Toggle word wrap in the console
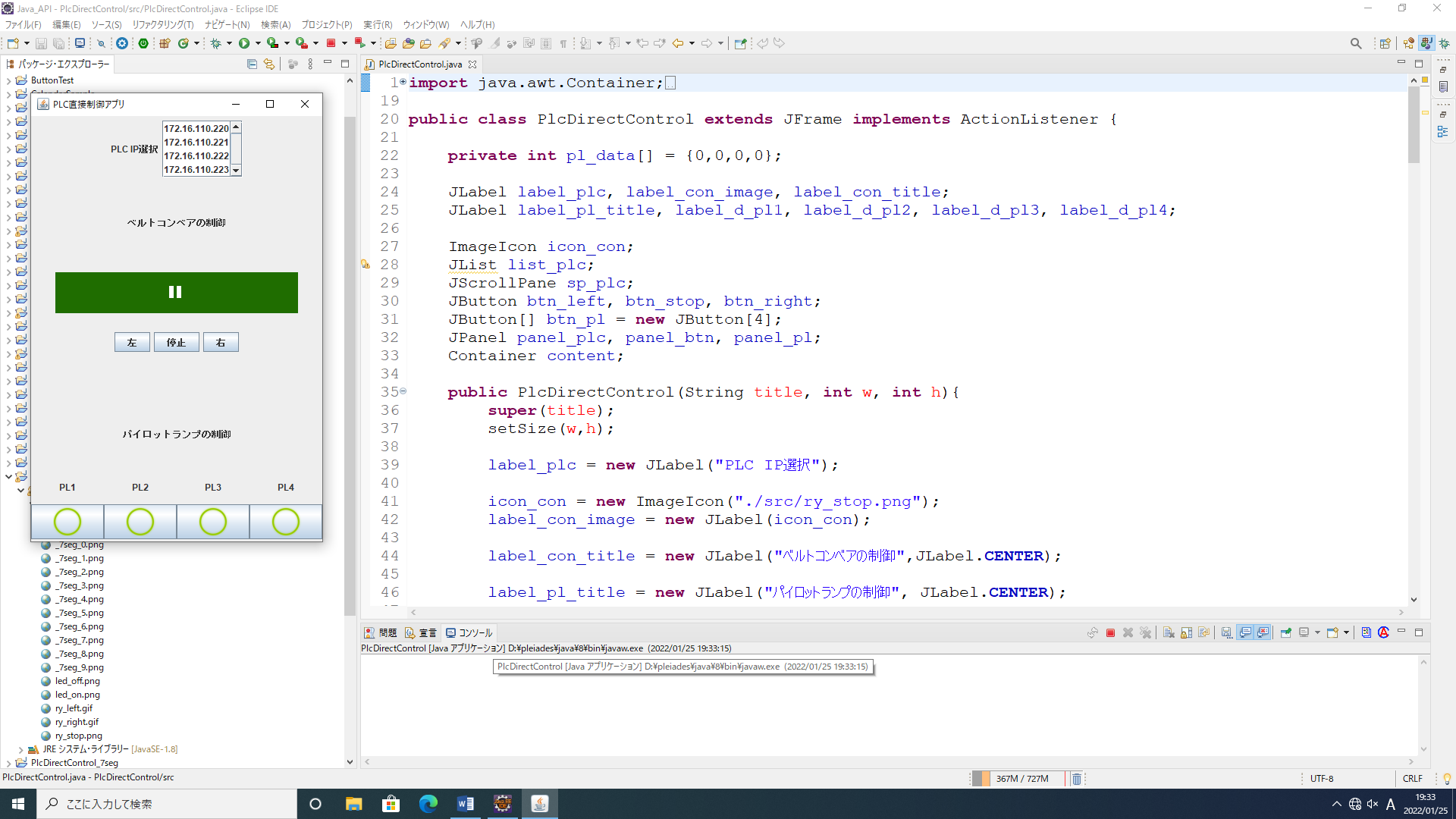 tap(1204, 632)
